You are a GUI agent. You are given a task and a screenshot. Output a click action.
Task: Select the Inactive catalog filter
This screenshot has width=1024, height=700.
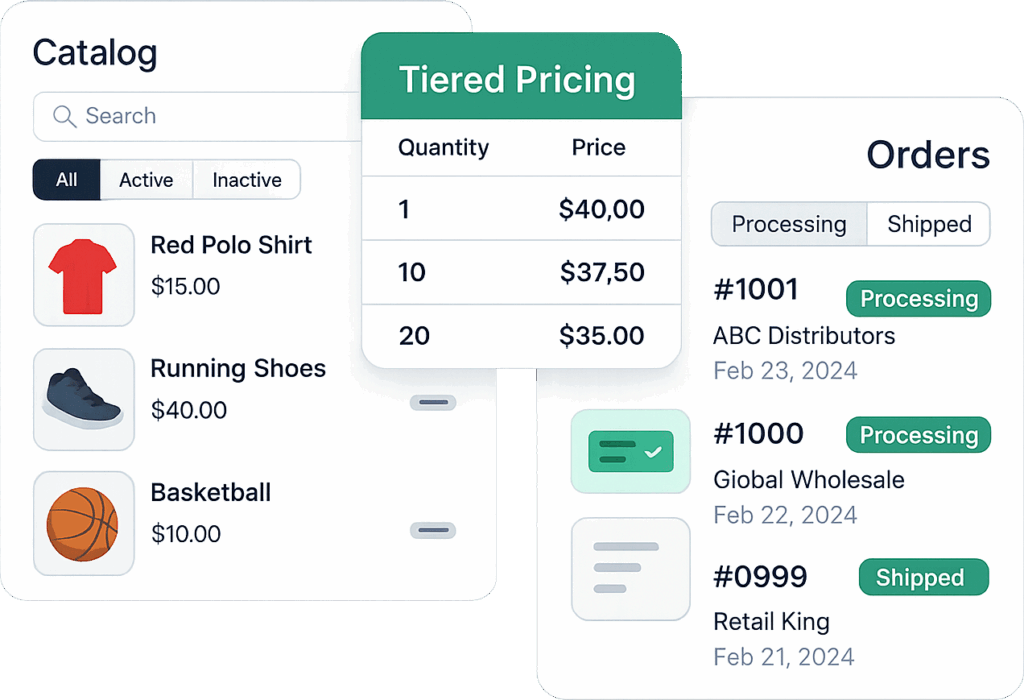pyautogui.click(x=247, y=180)
